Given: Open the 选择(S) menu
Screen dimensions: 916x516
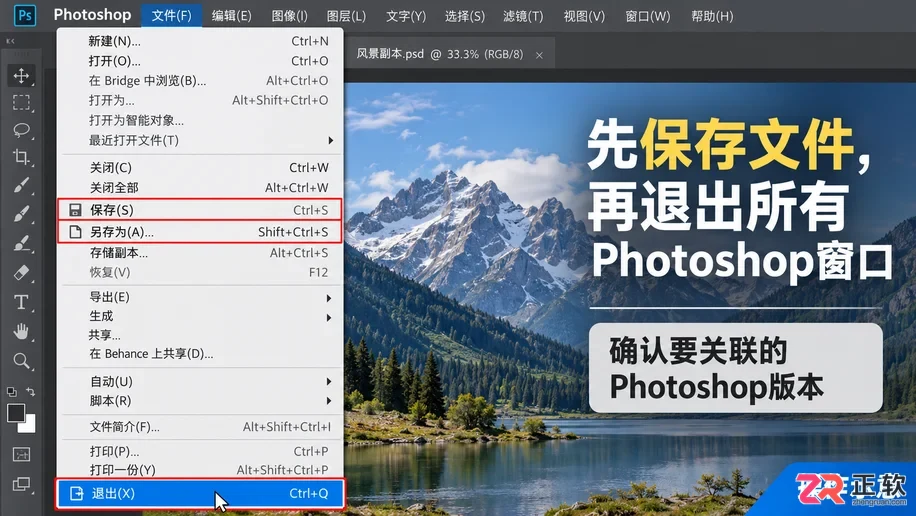Looking at the screenshot, I should click(464, 16).
